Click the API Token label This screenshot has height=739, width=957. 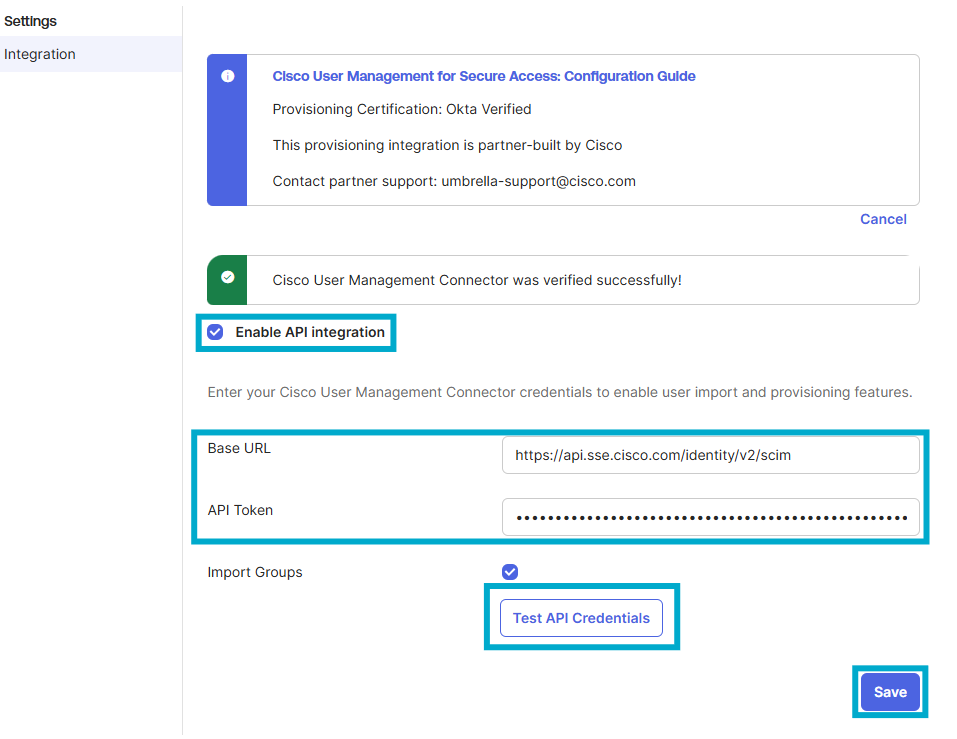240,510
